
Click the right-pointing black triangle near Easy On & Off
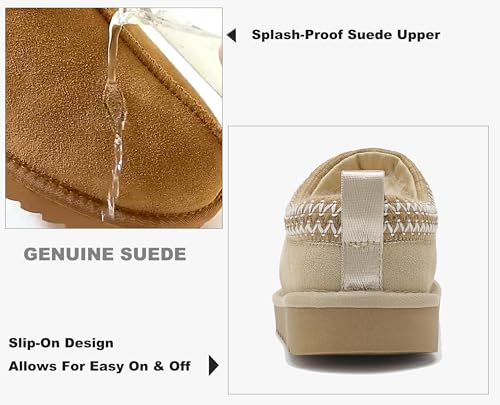point(213,365)
